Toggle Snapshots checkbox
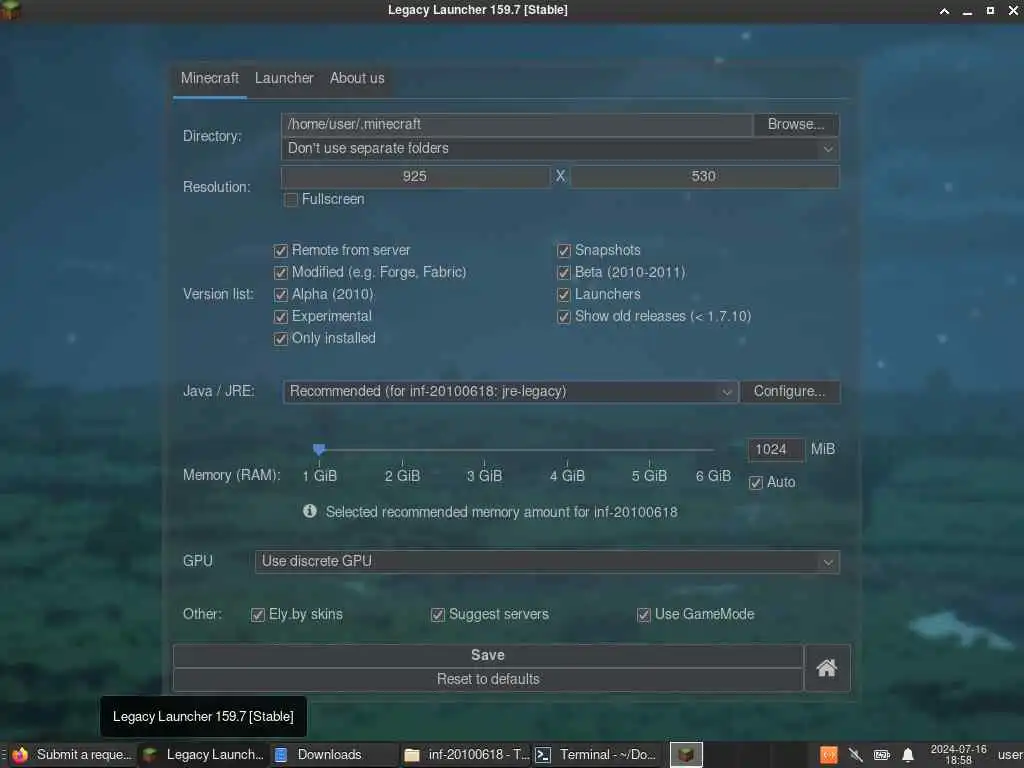The width and height of the screenshot is (1024, 768). click(x=564, y=251)
